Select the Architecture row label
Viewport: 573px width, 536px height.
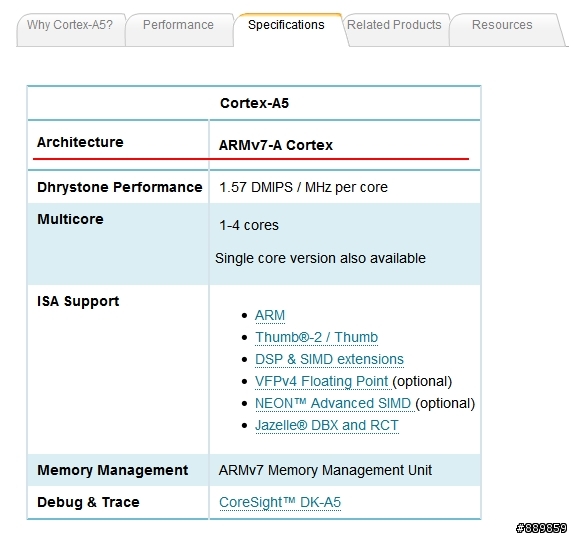pos(80,142)
